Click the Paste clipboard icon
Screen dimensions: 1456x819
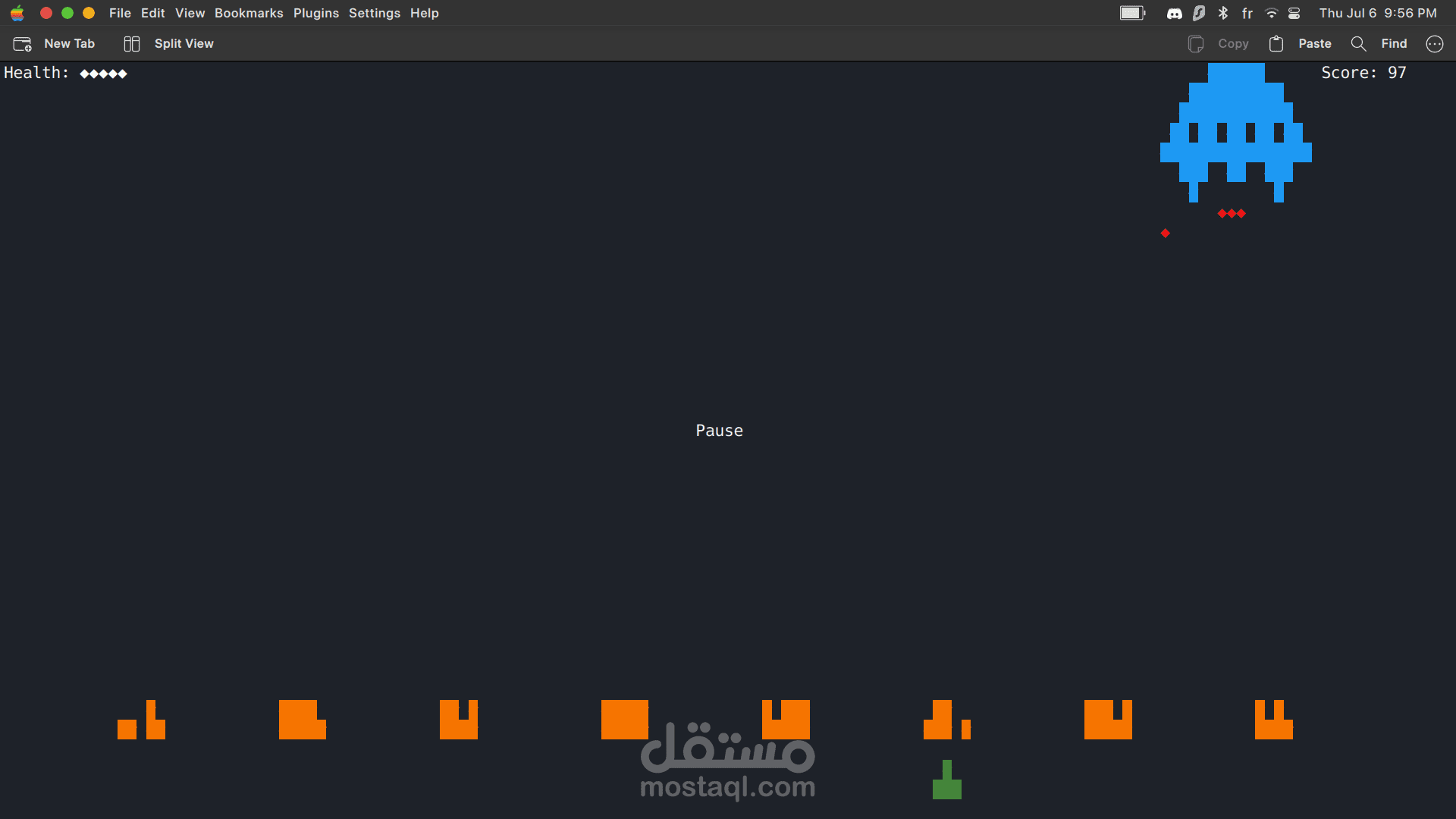pos(1276,44)
